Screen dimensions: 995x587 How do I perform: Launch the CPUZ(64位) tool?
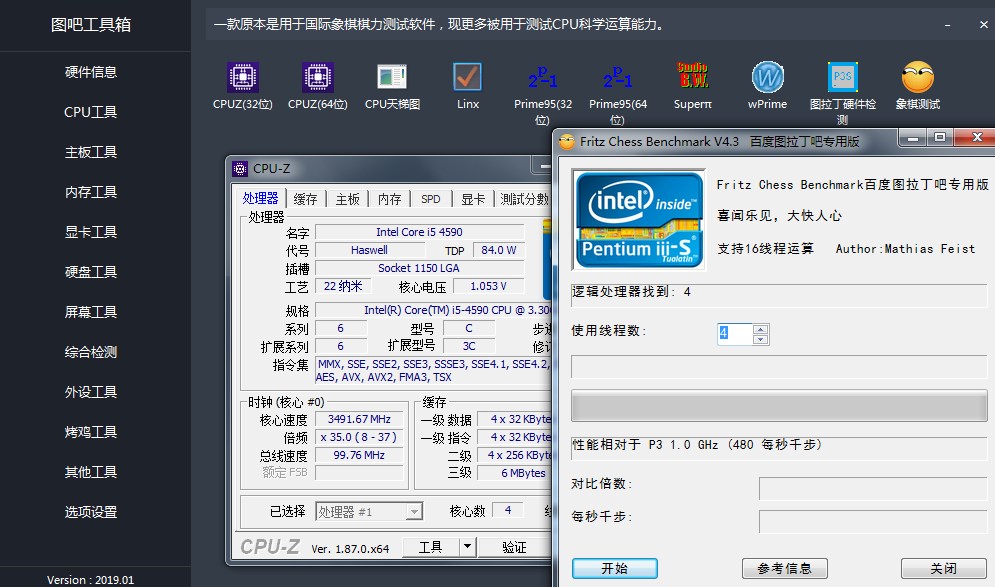[x=317, y=86]
